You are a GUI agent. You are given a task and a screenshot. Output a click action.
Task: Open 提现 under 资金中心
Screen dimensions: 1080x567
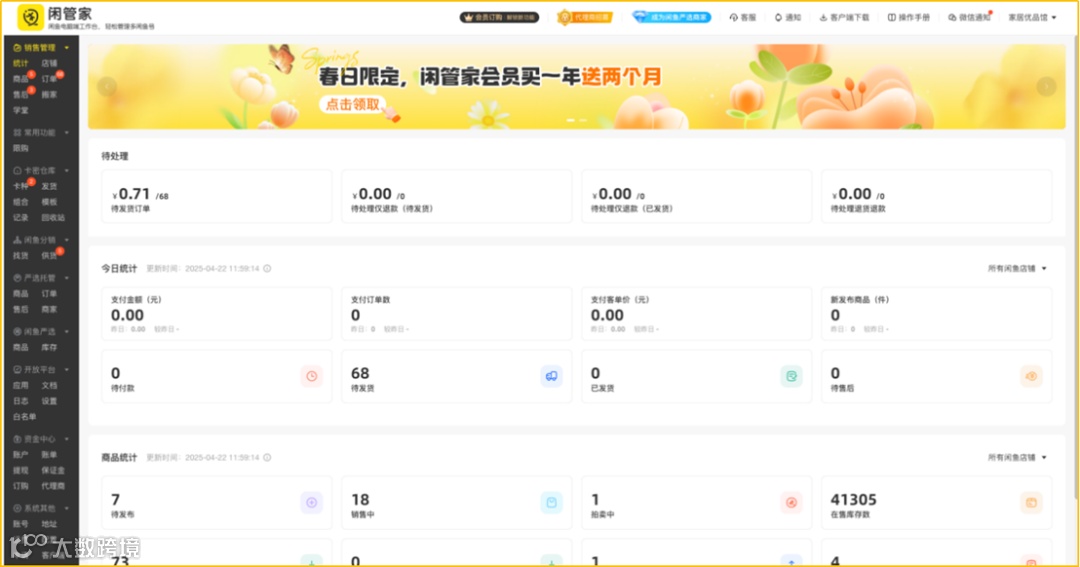point(21,471)
